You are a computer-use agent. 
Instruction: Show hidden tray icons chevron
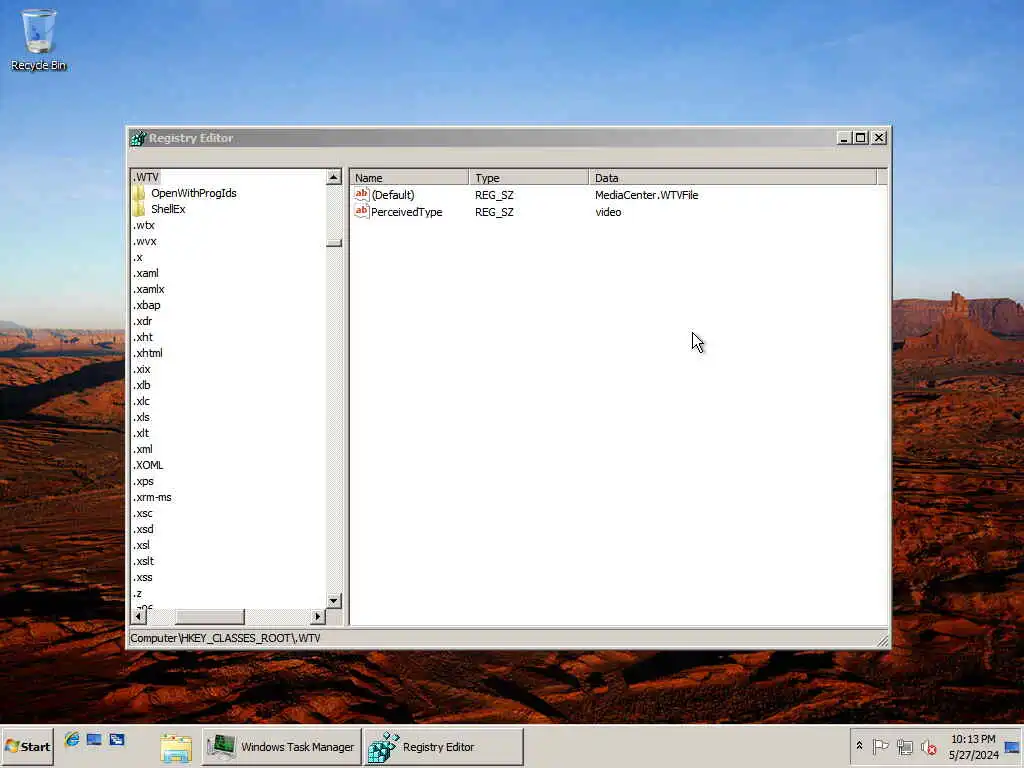859,746
